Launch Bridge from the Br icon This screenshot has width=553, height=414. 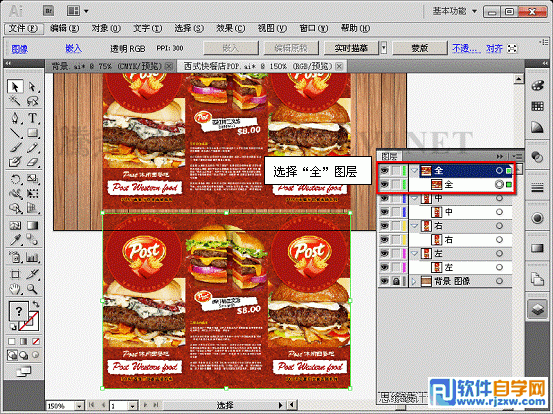48,11
